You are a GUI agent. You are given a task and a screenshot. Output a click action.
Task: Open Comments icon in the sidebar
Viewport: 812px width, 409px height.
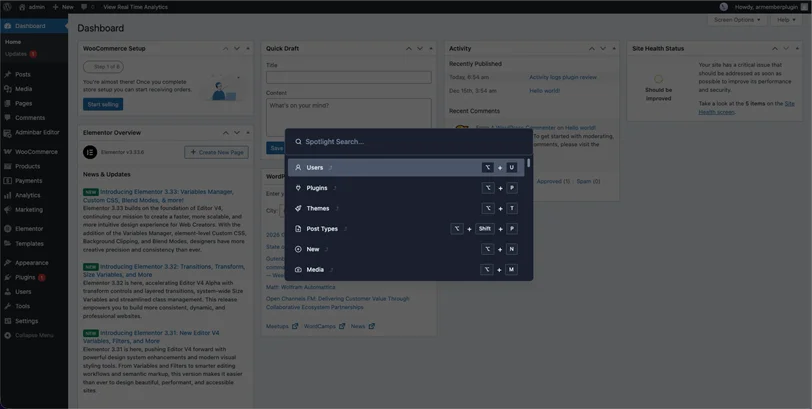[8, 118]
